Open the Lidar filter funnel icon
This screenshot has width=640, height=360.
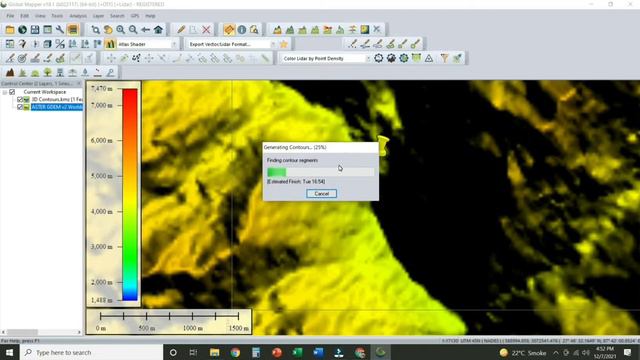click(444, 58)
